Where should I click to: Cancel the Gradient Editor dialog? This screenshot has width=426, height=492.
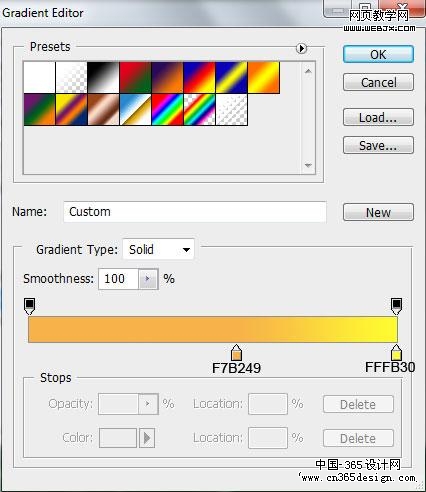378,82
